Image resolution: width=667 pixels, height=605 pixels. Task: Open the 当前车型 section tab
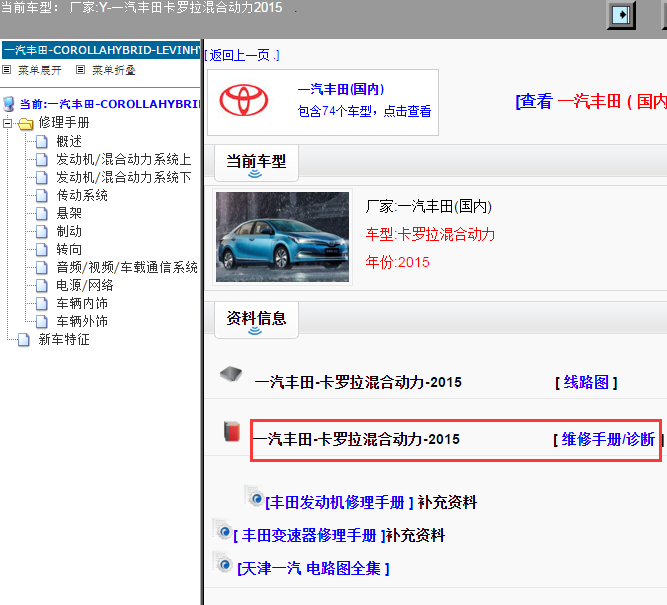256,162
